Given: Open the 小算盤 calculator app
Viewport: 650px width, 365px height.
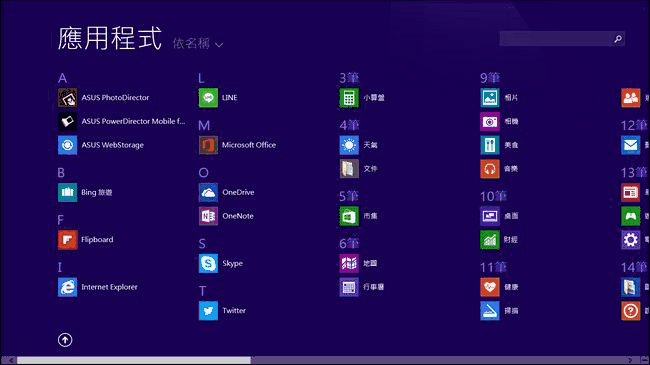Looking at the screenshot, I should 362,97.
